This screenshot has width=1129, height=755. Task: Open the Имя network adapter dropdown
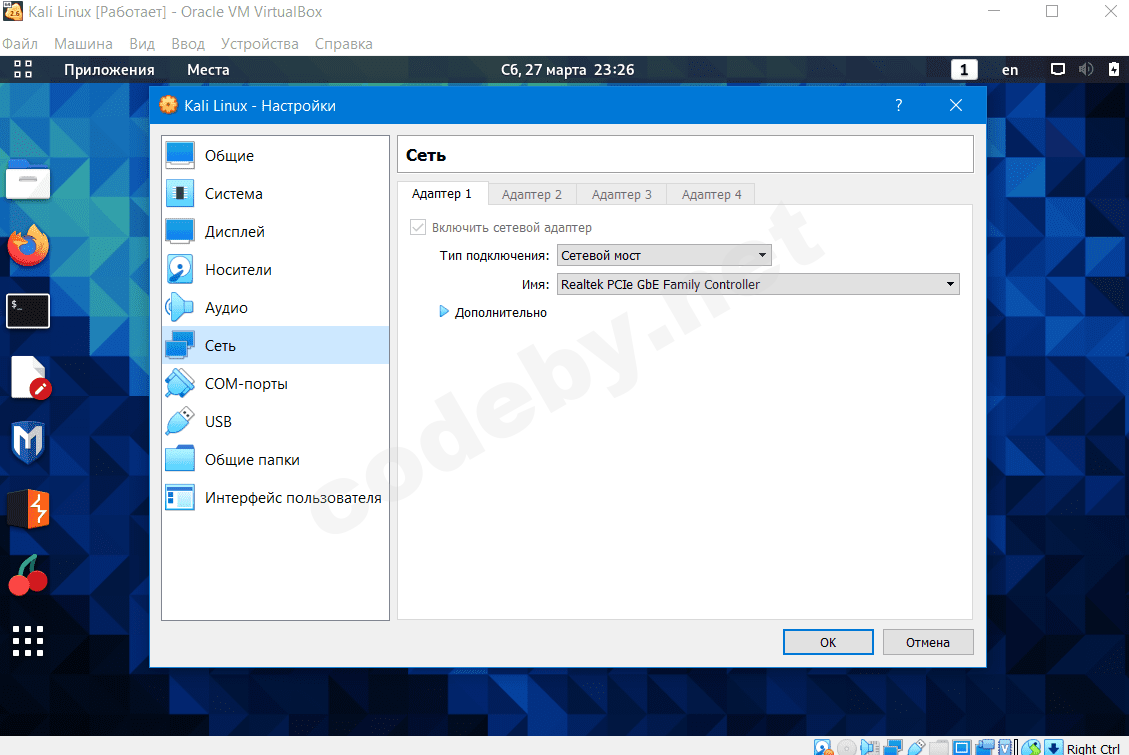click(758, 284)
